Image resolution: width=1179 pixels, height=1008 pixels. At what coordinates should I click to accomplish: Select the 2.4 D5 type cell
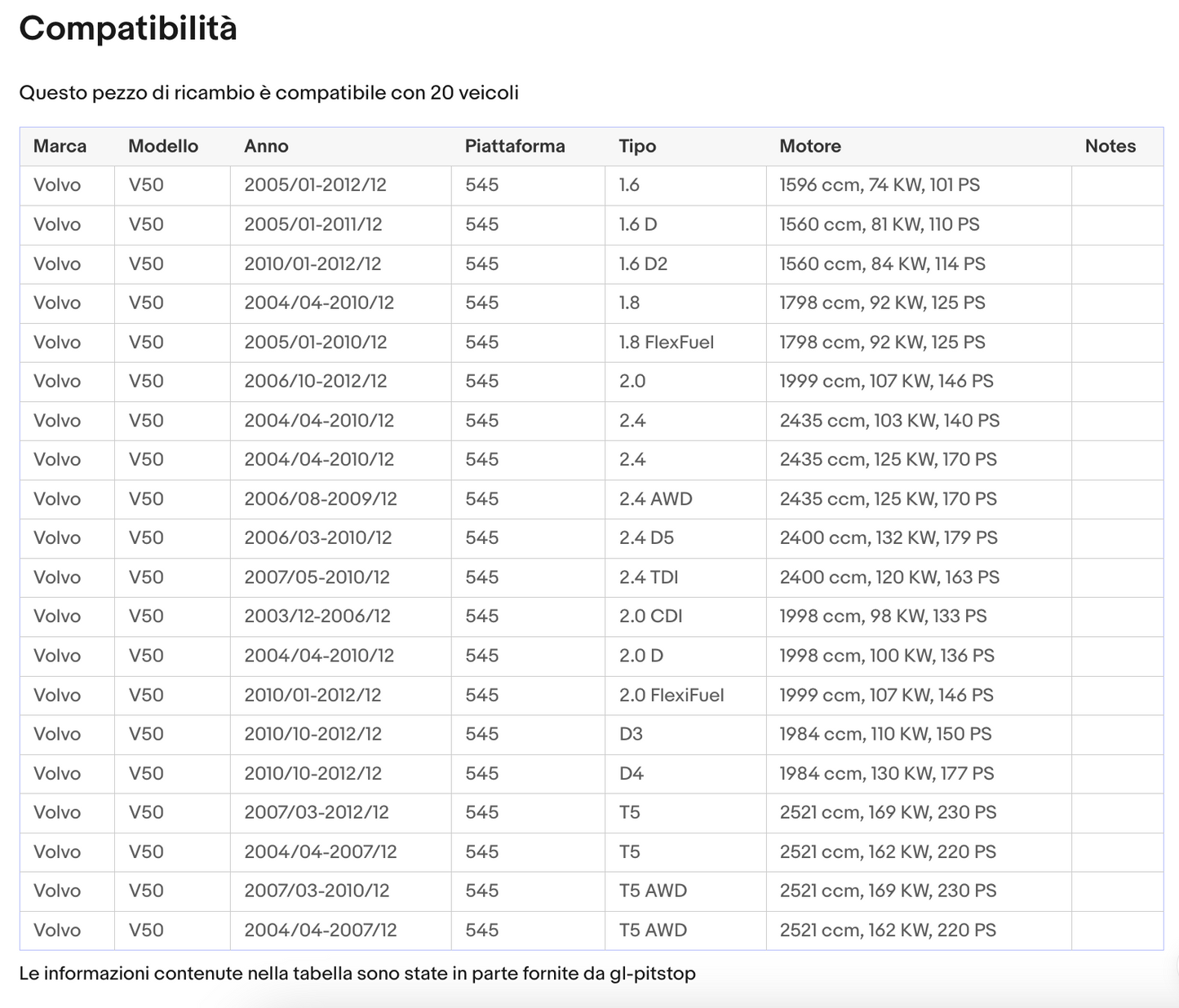pyautogui.click(x=646, y=538)
